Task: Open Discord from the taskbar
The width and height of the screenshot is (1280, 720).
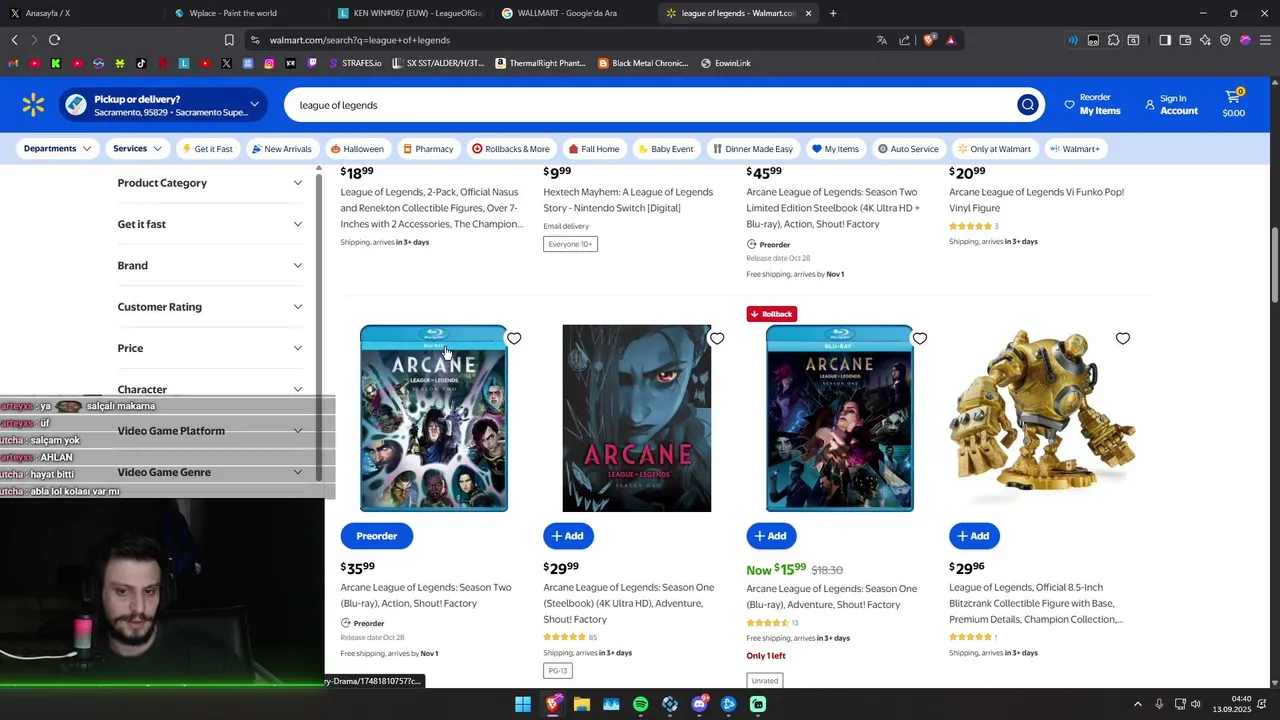Action: coord(699,704)
